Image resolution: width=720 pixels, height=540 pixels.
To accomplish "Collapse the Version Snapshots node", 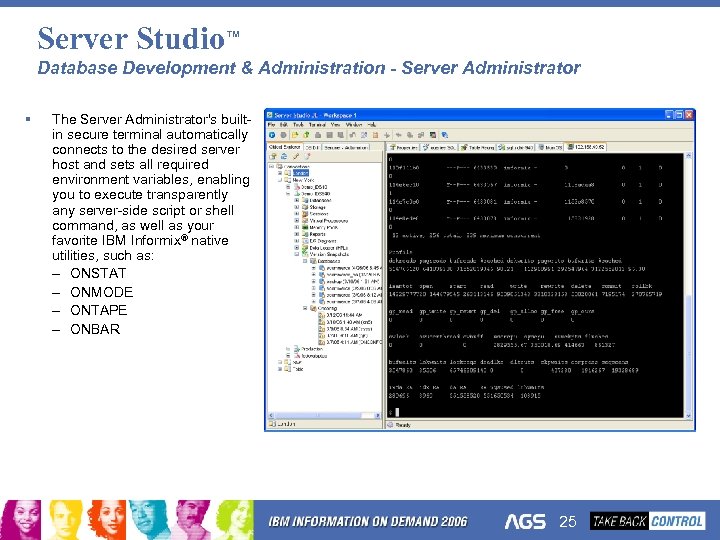I will [x=297, y=254].
